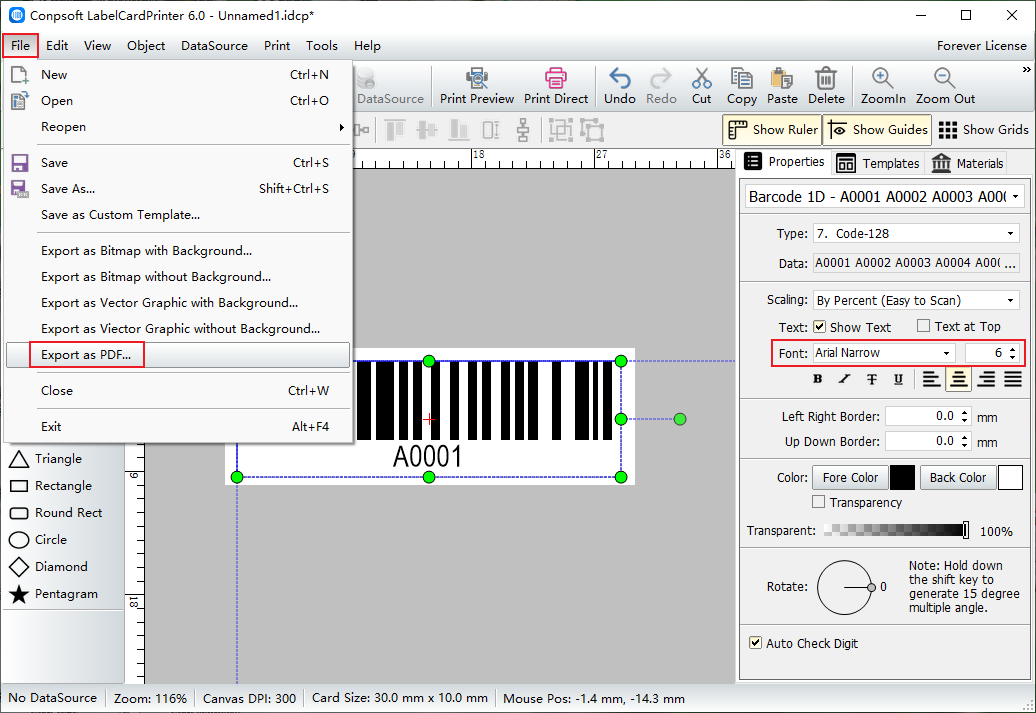
Task: Center-align the barcode text
Action: tap(959, 379)
